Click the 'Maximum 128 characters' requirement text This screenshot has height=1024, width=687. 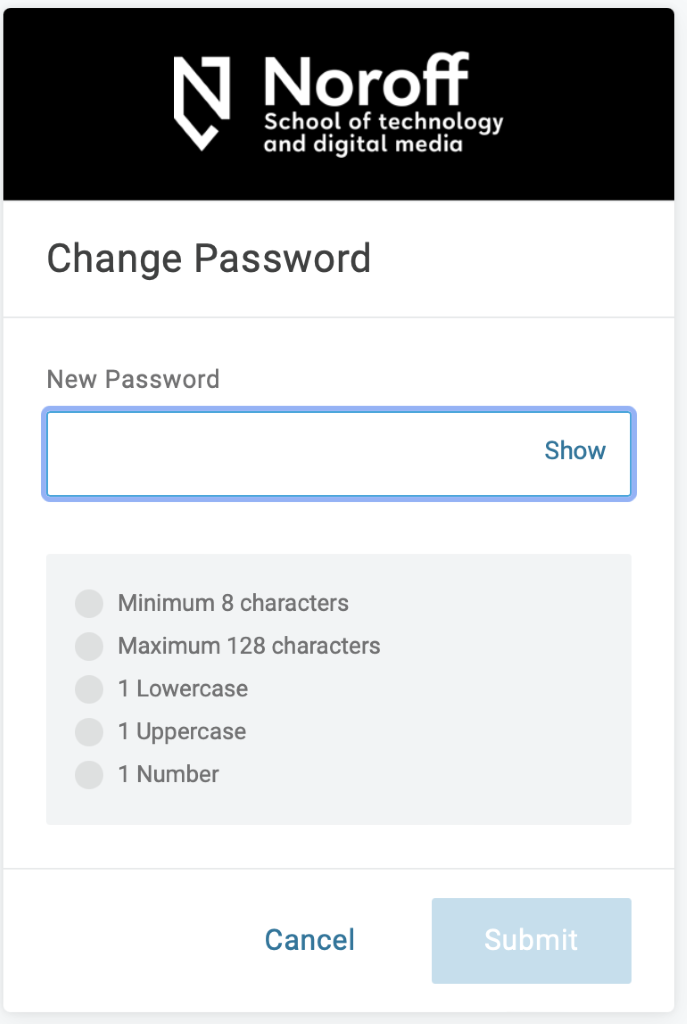pyautogui.click(x=249, y=646)
